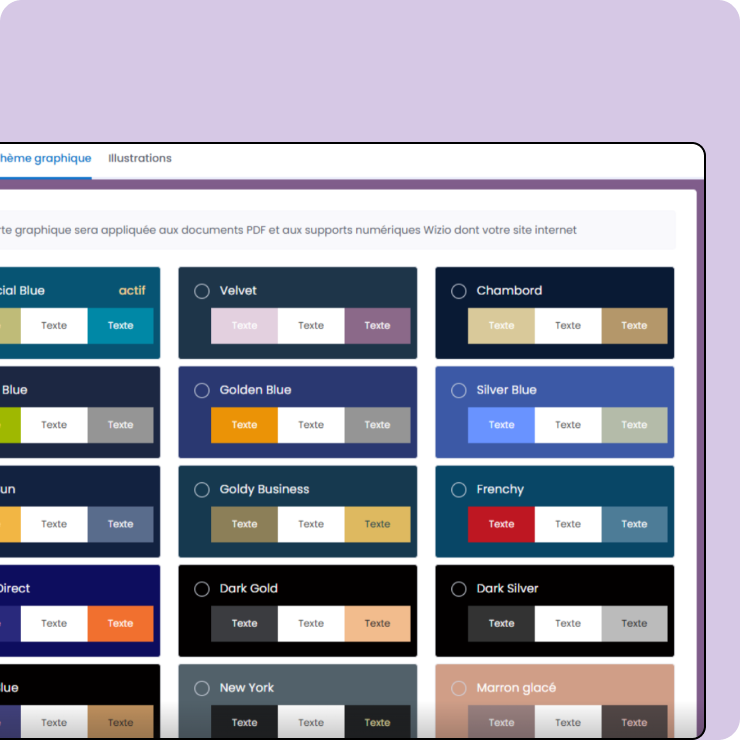Click the 'actif' label on the active theme
This screenshot has height=740, width=740.
132,291
